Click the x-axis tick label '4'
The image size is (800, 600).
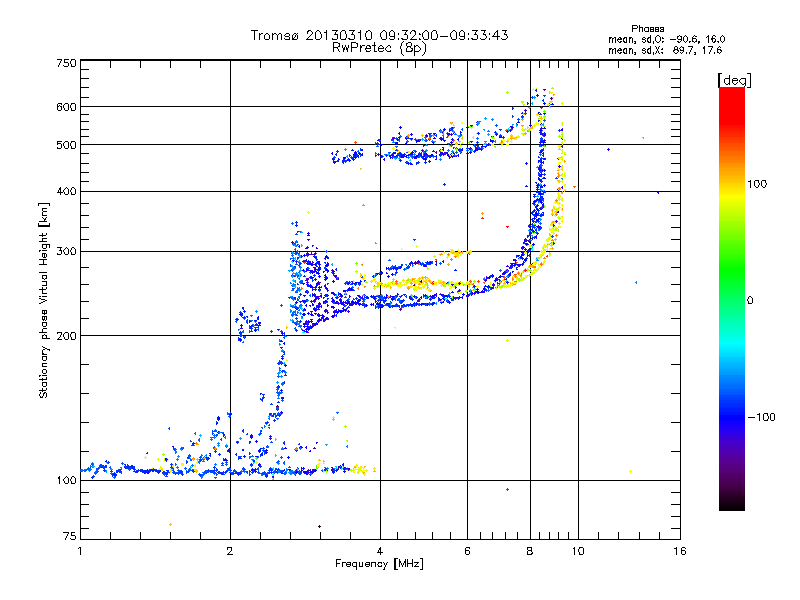tap(380, 551)
